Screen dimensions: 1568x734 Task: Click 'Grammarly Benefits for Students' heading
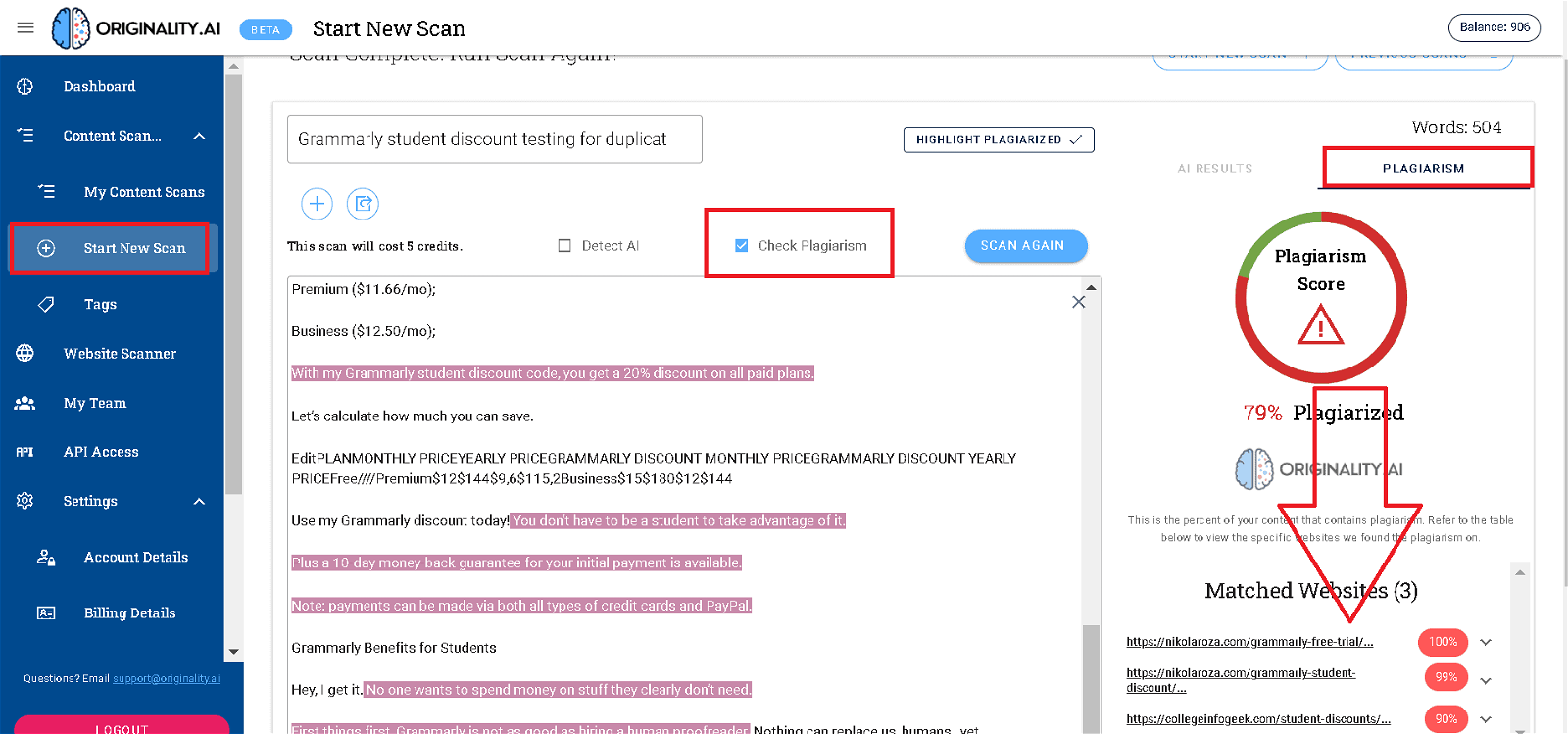[394, 648]
